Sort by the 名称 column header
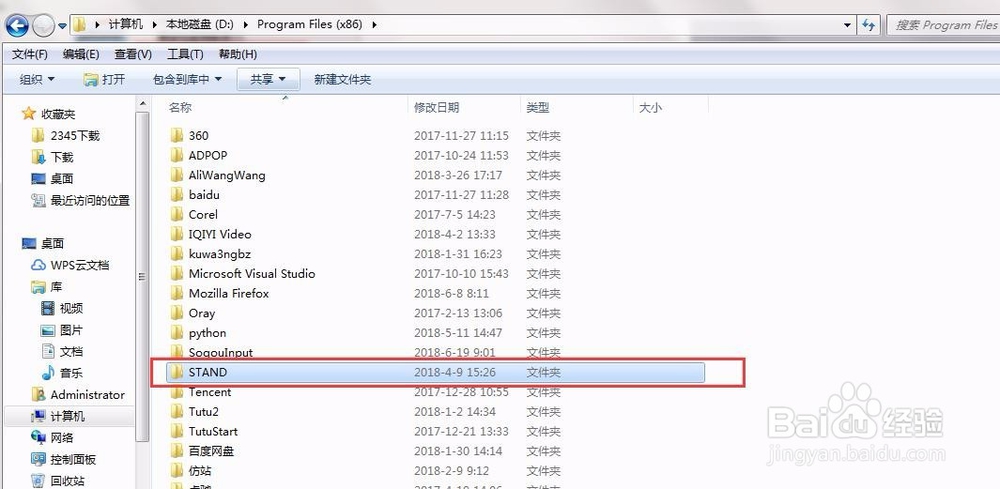 tap(180, 108)
